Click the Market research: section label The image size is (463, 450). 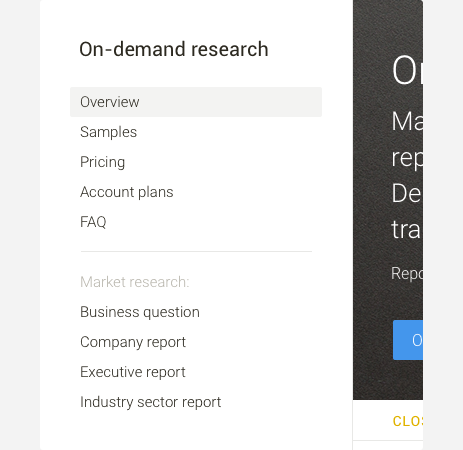(x=135, y=282)
